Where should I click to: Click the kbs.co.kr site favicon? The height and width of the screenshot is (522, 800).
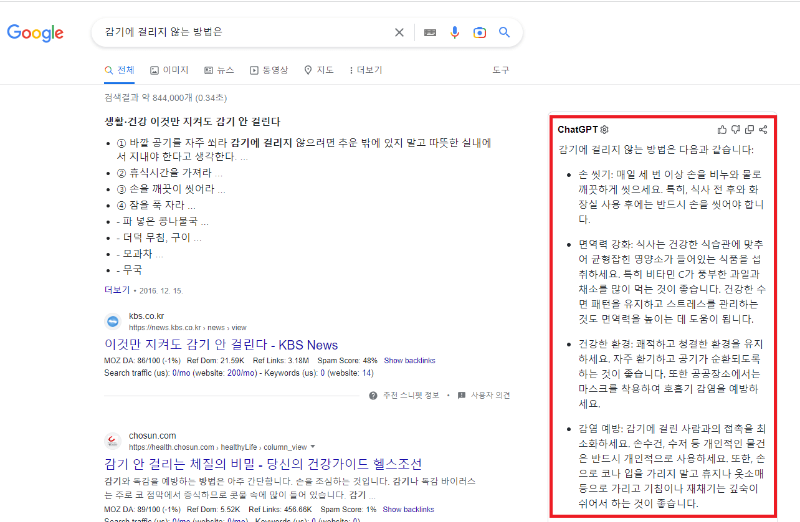tap(113, 321)
